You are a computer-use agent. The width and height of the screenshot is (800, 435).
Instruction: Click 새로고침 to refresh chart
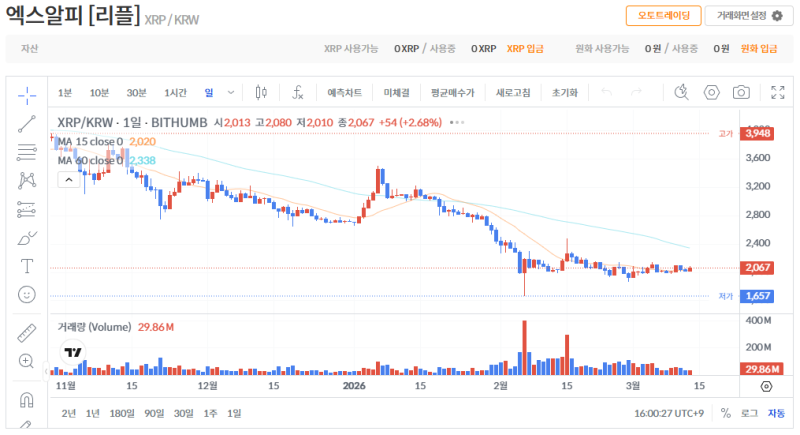pos(513,92)
